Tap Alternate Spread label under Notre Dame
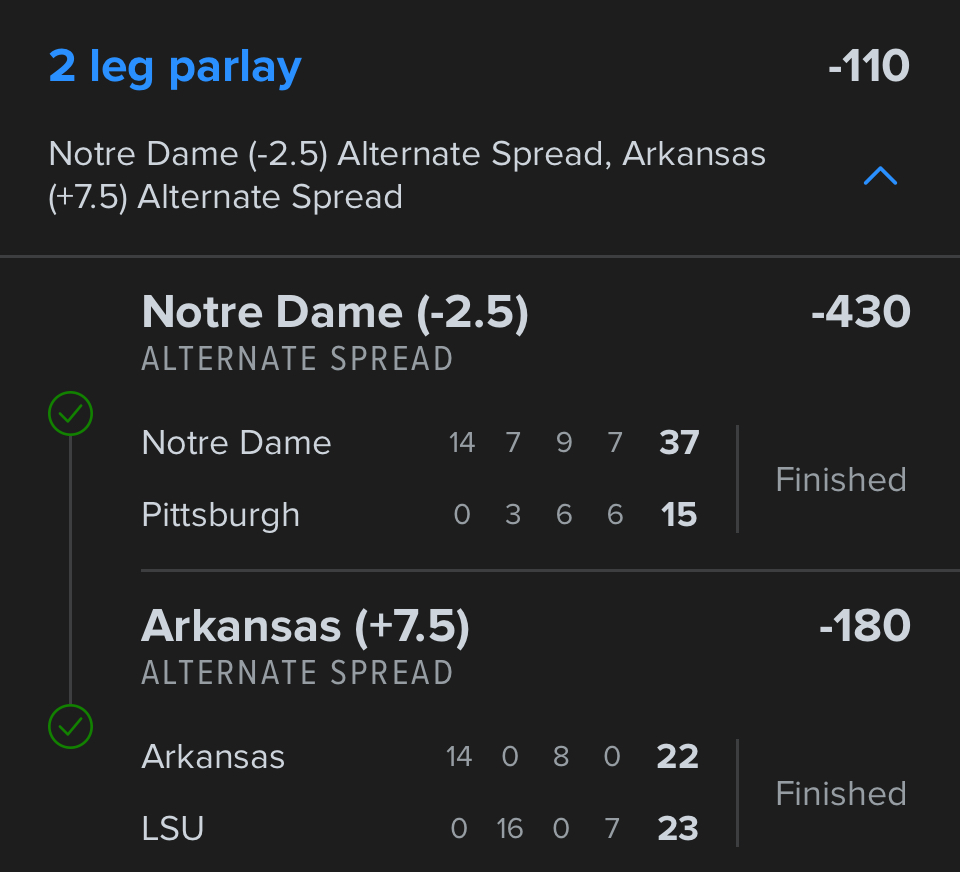The height and width of the screenshot is (872, 960). [297, 359]
